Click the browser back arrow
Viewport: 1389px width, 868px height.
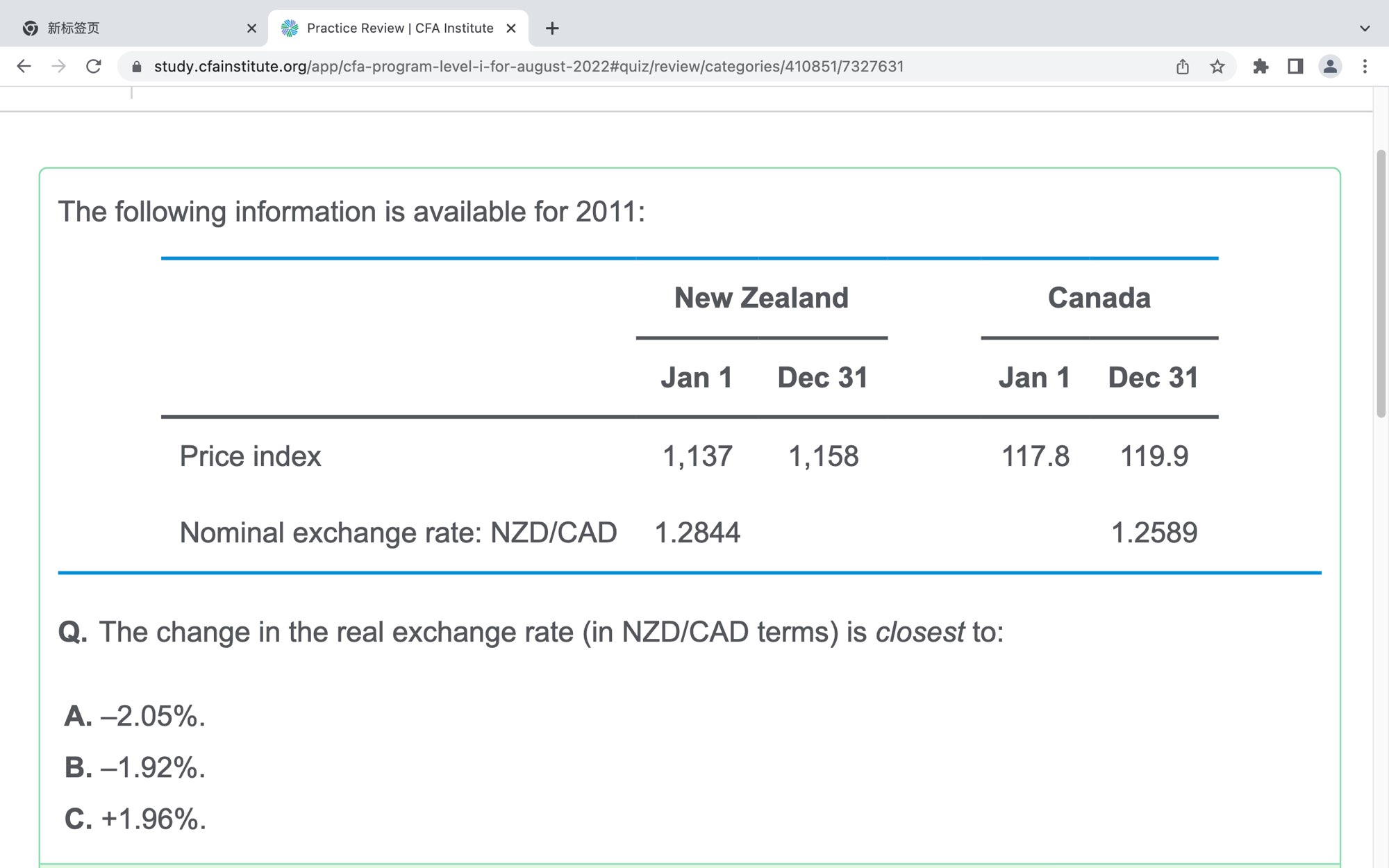tap(24, 66)
